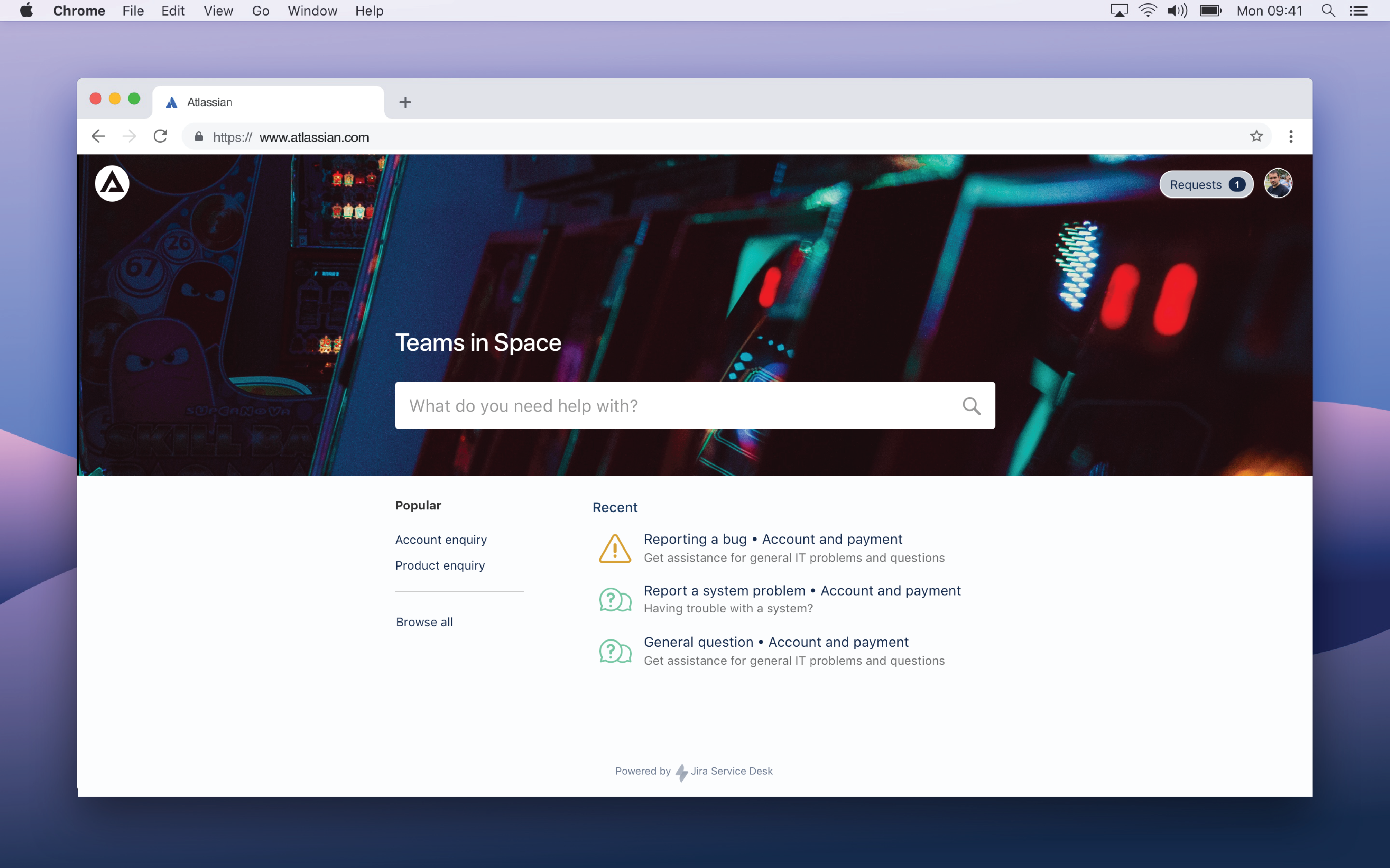This screenshot has width=1390, height=868.
Task: Click the page reload refresh button
Action: click(x=160, y=137)
